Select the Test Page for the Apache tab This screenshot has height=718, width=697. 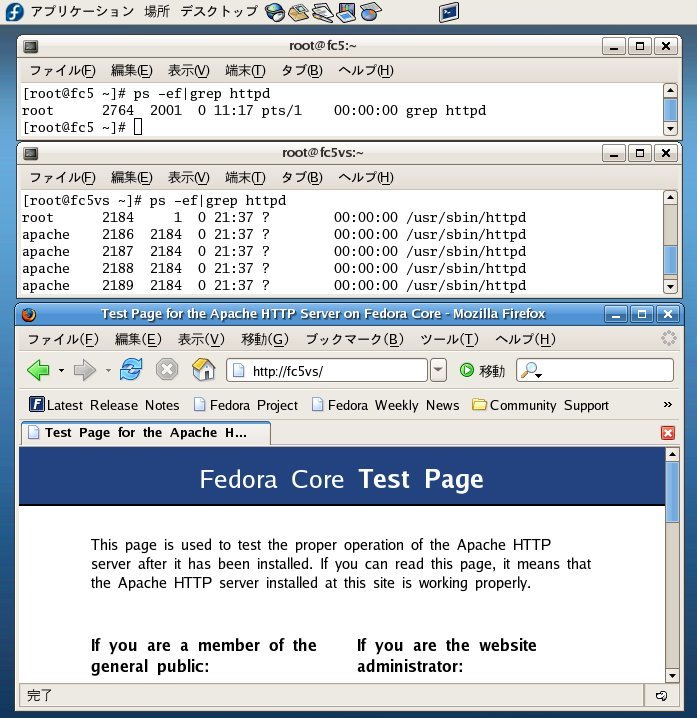click(x=146, y=433)
